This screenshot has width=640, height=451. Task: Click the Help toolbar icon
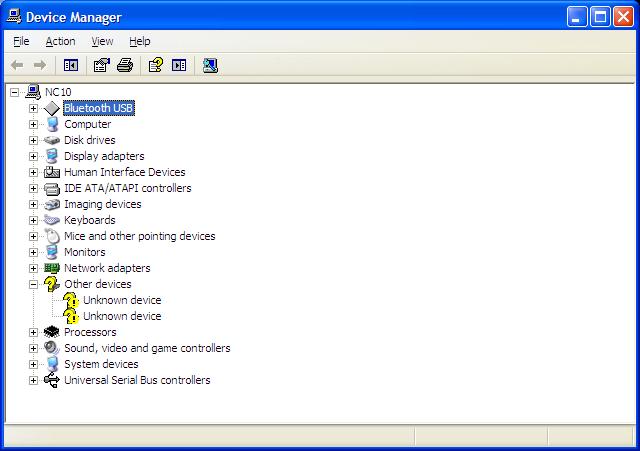coord(156,65)
